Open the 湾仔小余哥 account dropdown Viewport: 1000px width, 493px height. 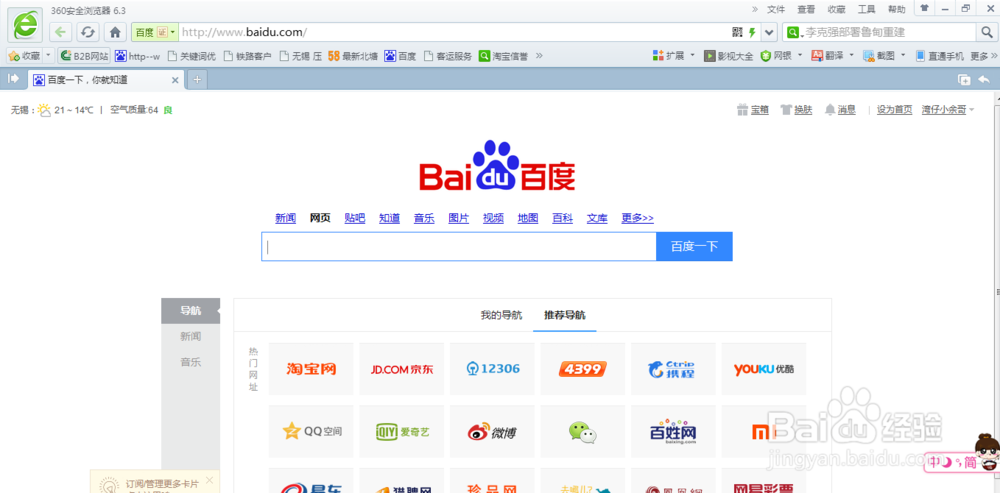pyautogui.click(x=948, y=110)
